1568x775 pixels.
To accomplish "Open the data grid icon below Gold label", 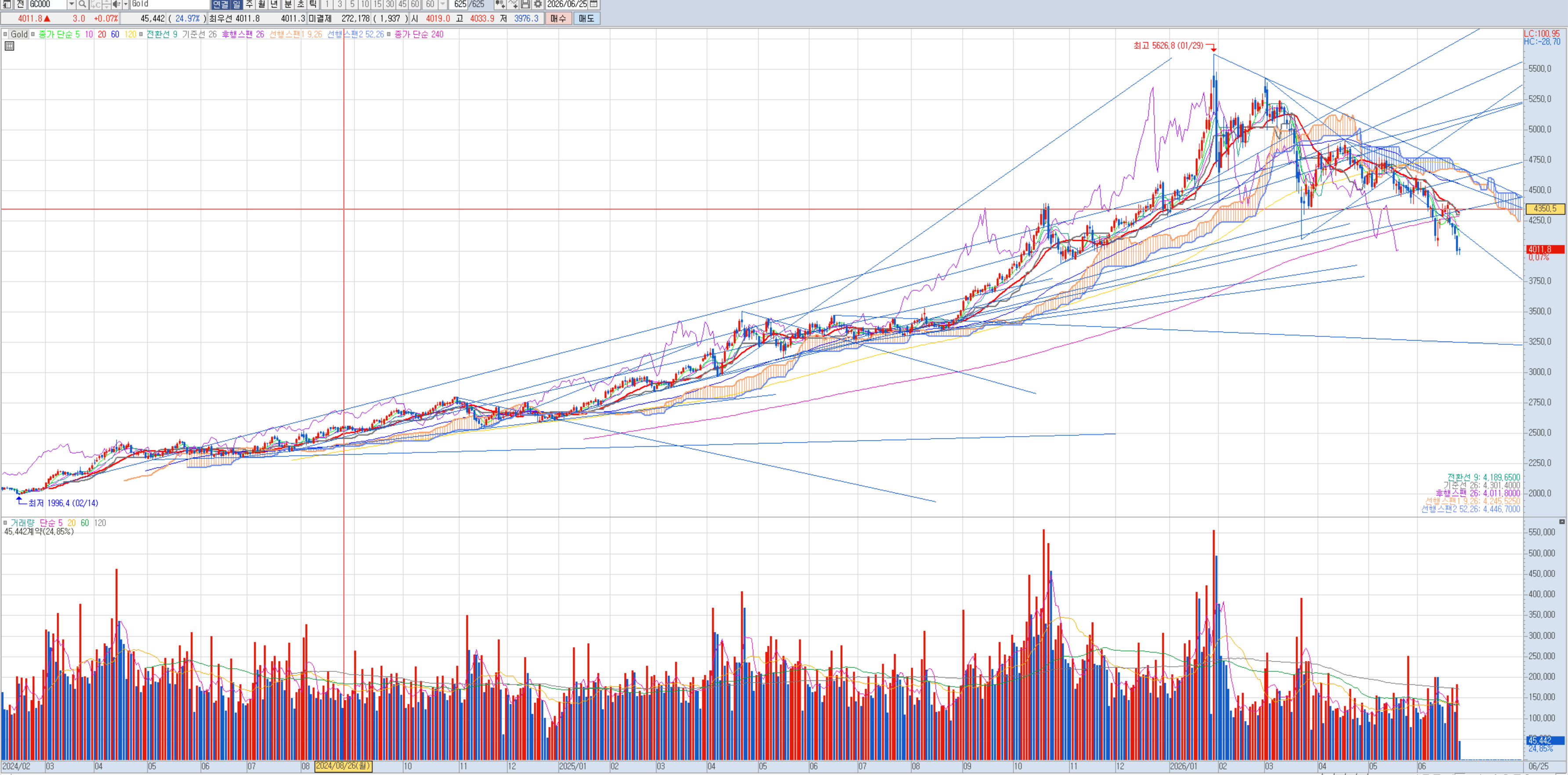I will [10, 46].
